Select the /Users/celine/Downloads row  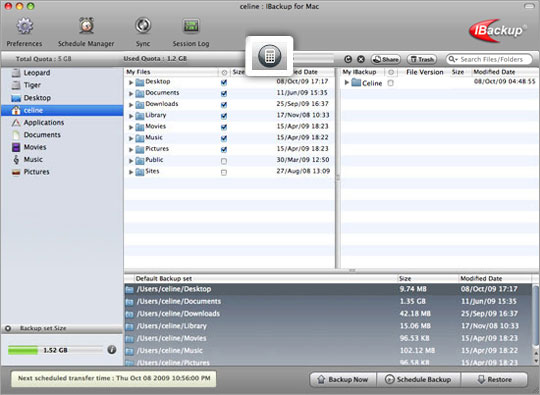tap(328, 314)
